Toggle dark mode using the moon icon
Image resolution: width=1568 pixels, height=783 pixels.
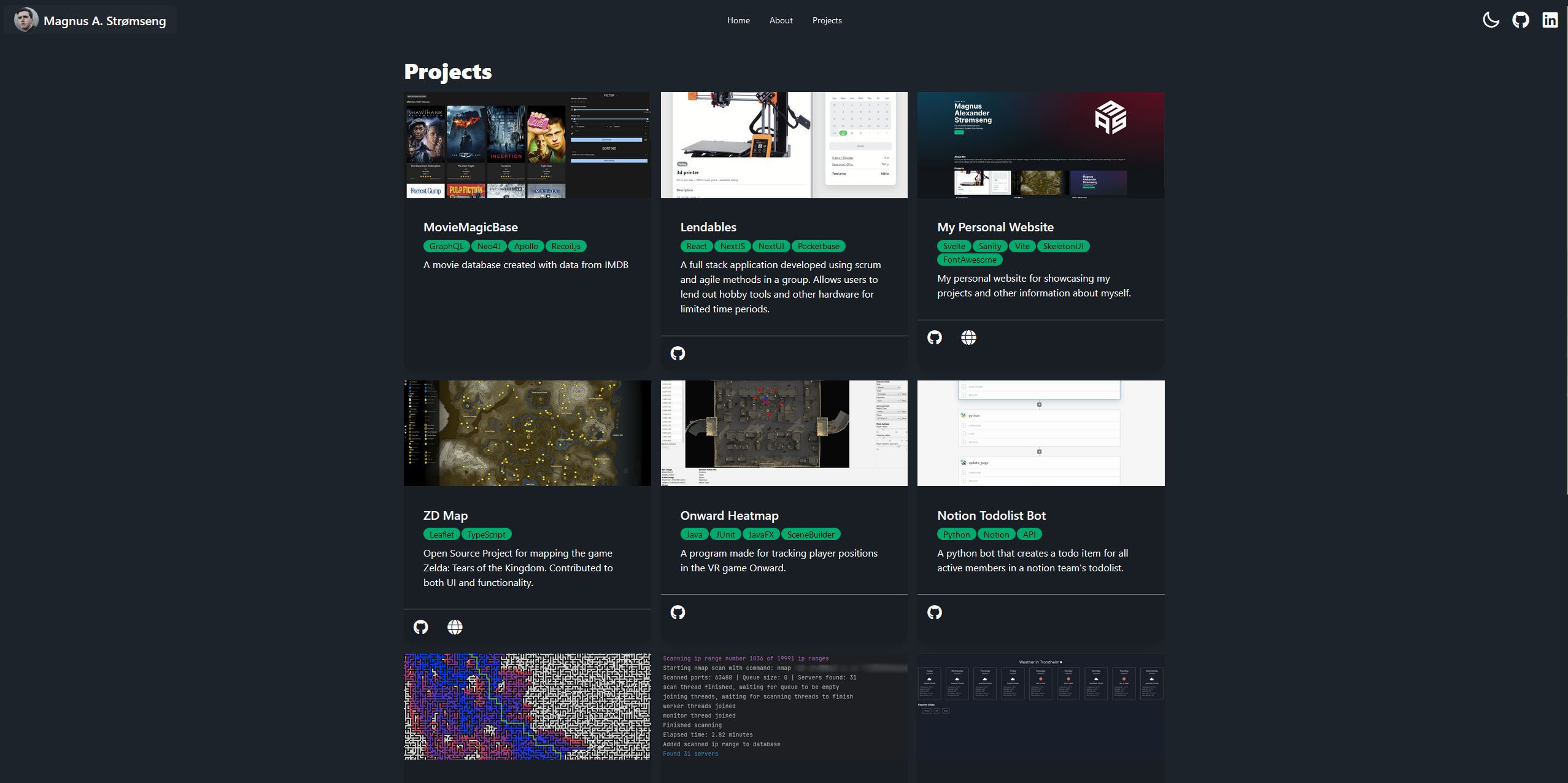point(1491,20)
